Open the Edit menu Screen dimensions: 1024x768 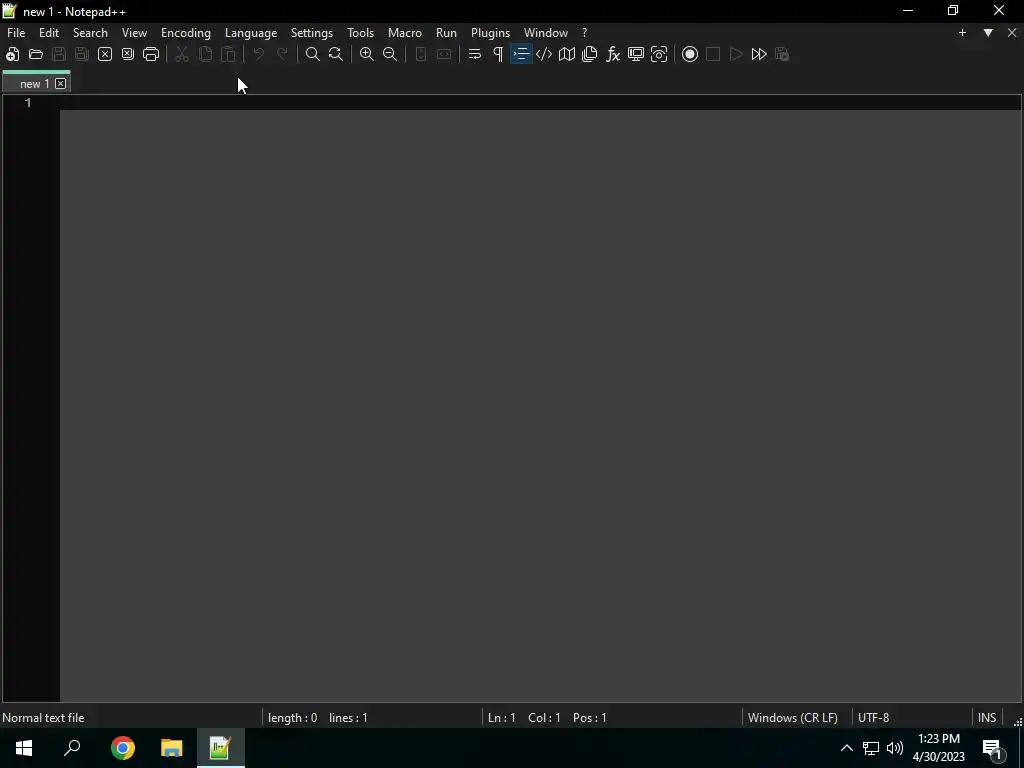point(49,33)
